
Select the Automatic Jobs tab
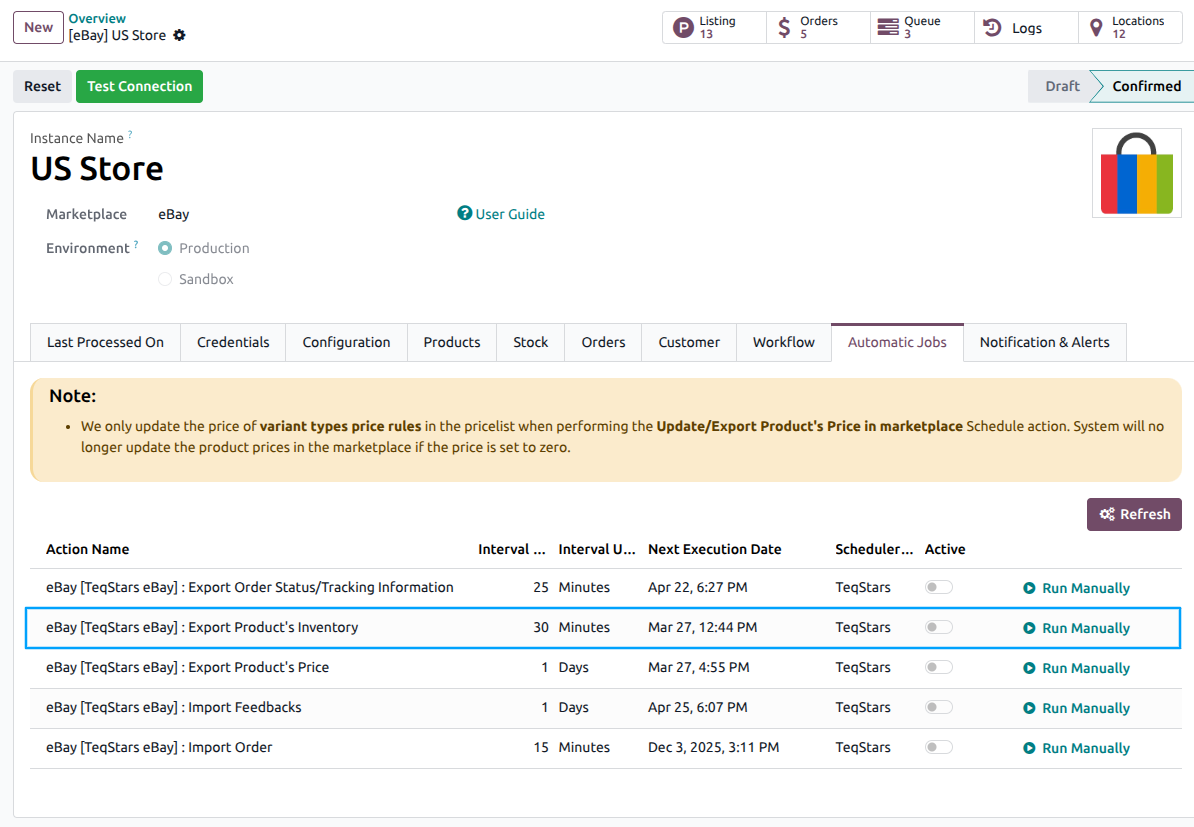pyautogui.click(x=897, y=343)
